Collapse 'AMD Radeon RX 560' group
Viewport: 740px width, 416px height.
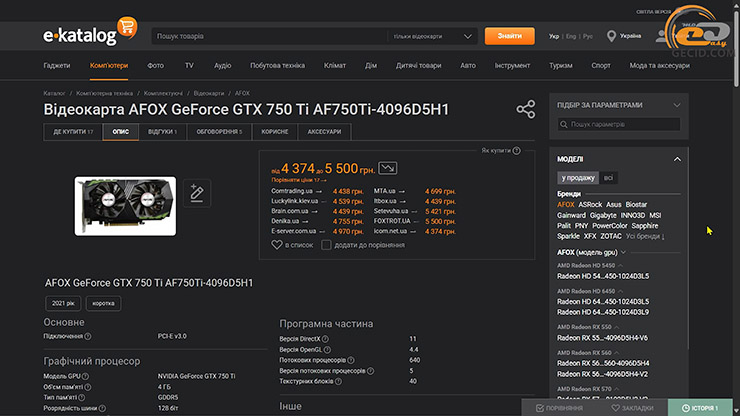pyautogui.click(x=616, y=353)
